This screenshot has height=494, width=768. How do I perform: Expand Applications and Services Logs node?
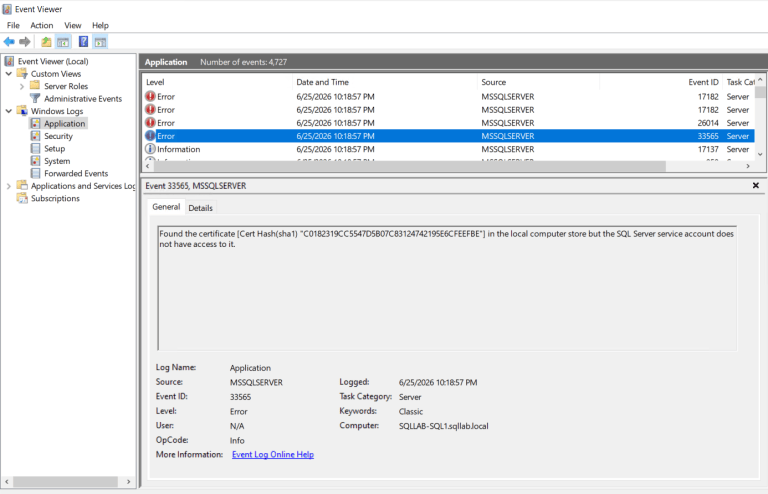point(8,186)
